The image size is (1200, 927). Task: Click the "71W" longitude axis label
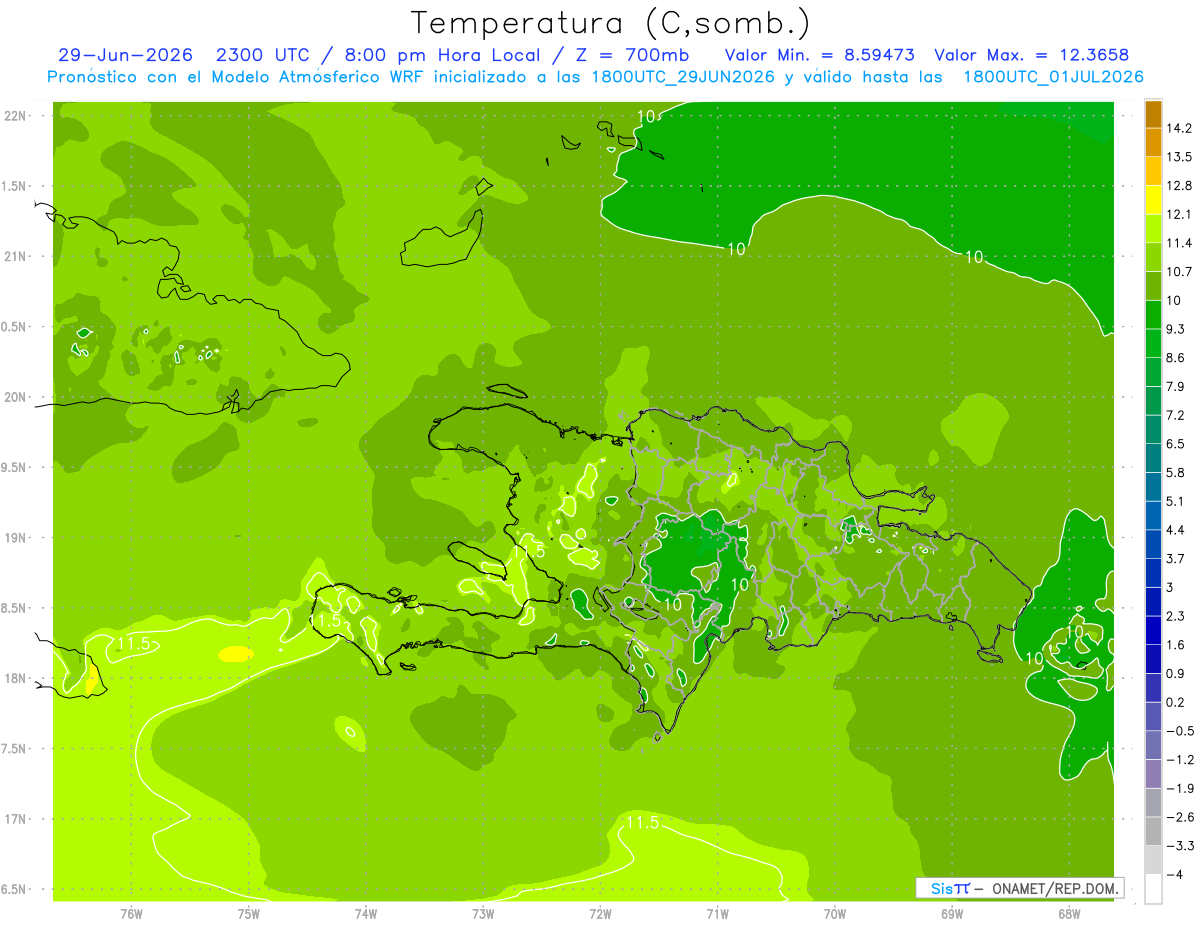(717, 913)
